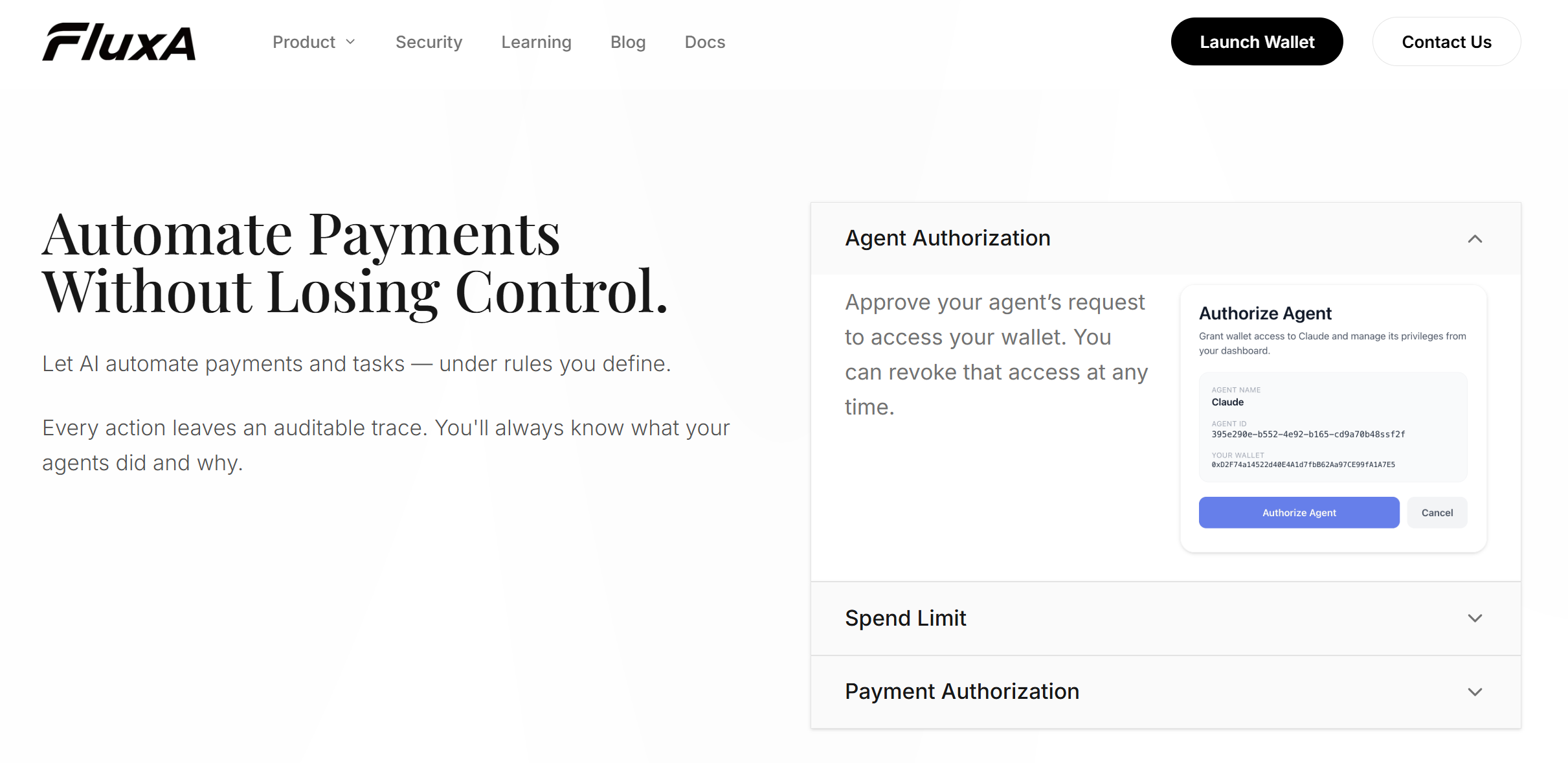
Task: Click the Payment Authorization heading
Action: click(962, 692)
